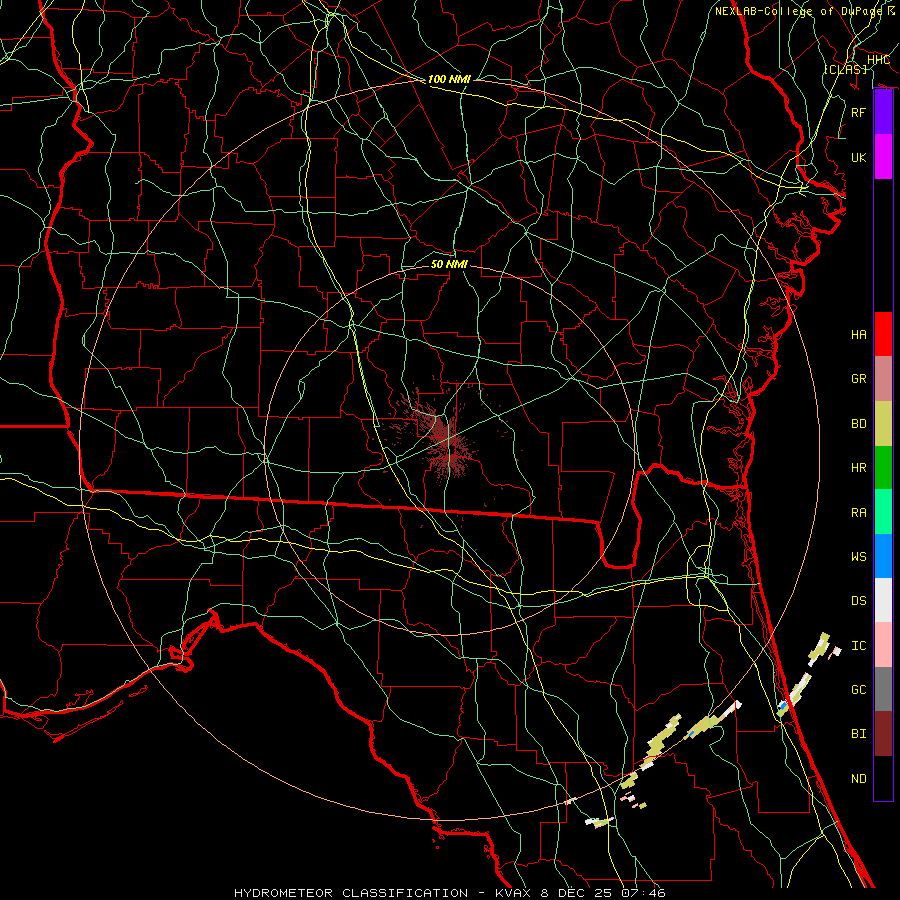Click the 'IC' legend label
900x900 pixels.
pos(859,645)
